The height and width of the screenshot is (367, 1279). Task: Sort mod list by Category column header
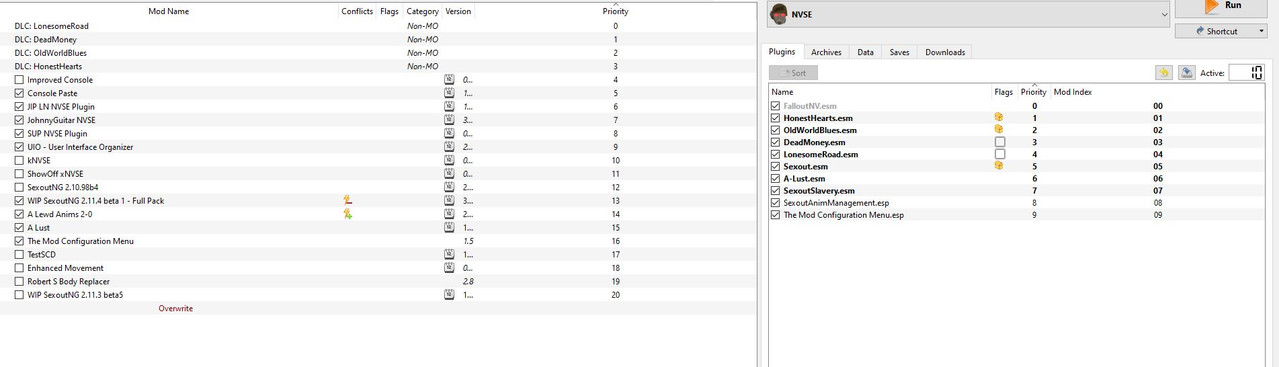[x=423, y=11]
